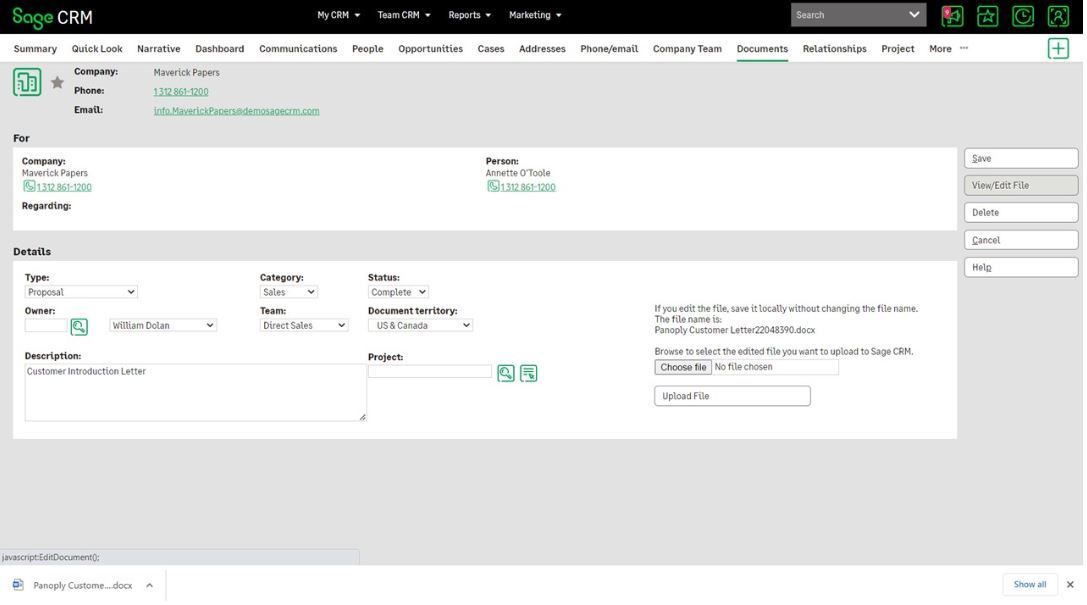
Task: Open the Search dropdown arrow
Action: click(x=914, y=15)
